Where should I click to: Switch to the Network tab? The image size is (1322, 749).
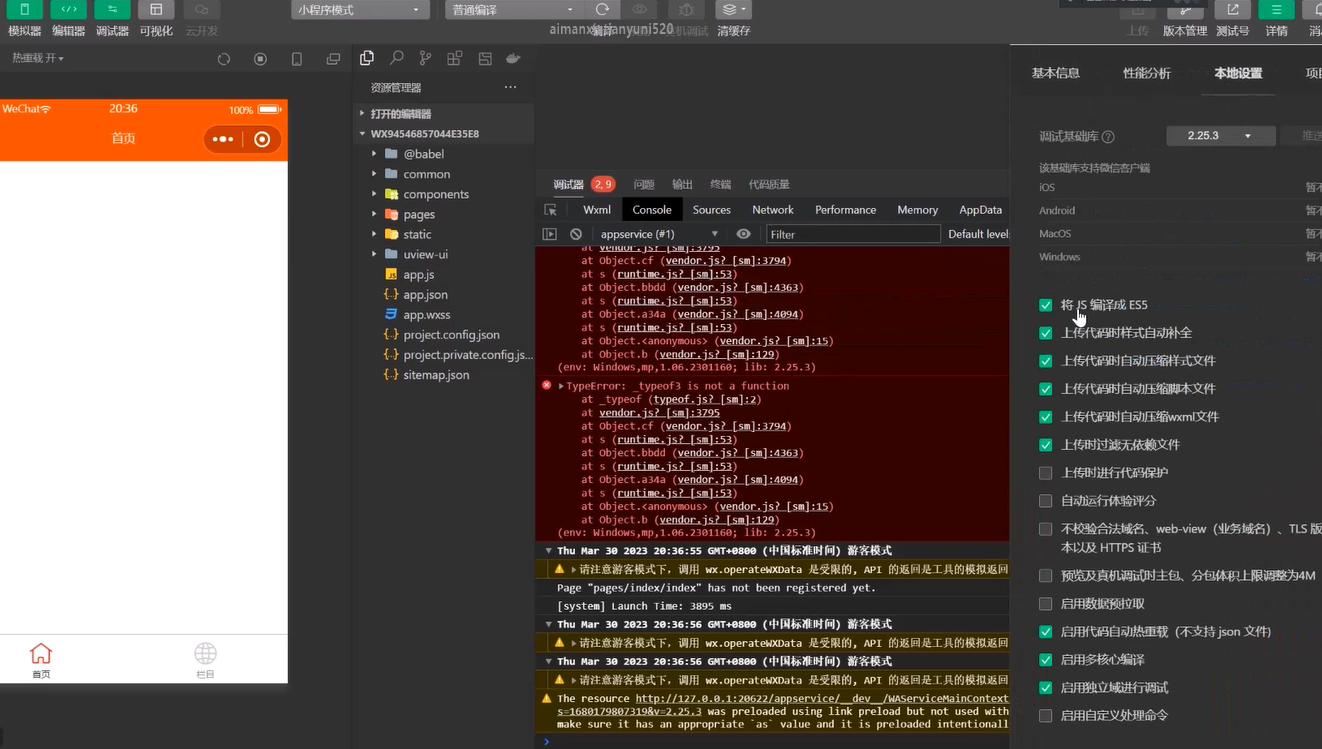coord(773,210)
